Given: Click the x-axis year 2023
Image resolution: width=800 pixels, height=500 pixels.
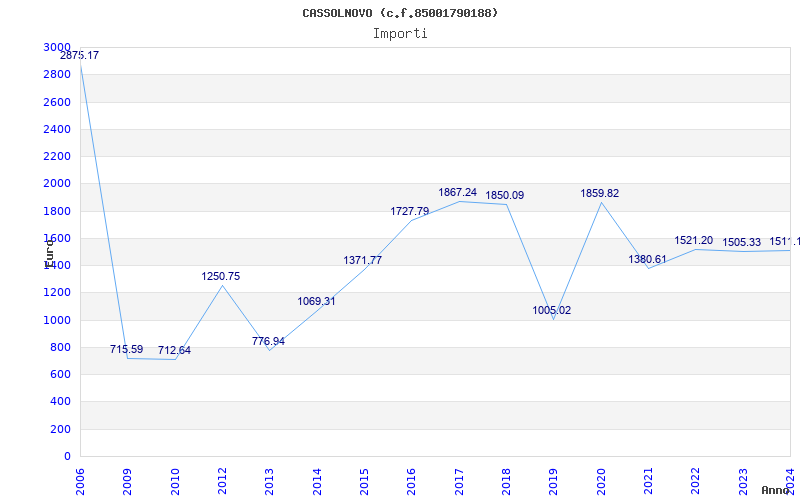Looking at the screenshot, I should 743,482.
